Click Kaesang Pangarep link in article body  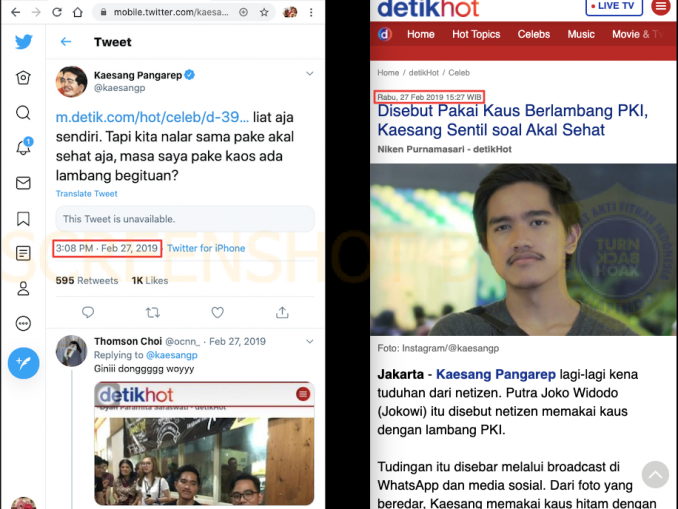(x=496, y=374)
